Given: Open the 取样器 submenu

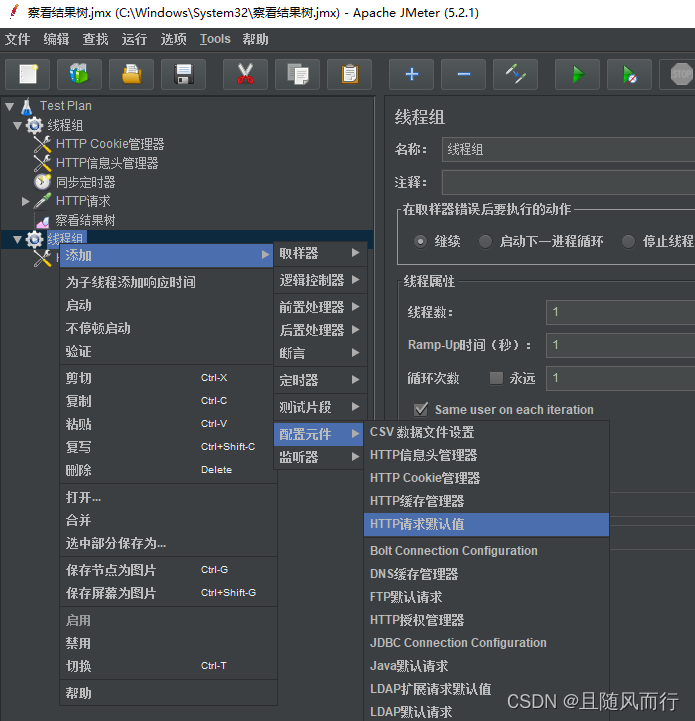Looking at the screenshot, I should point(320,253).
